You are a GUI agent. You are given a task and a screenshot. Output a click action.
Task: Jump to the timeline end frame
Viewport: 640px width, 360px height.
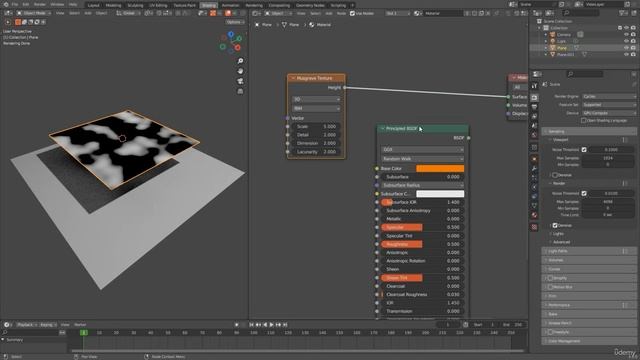[285, 325]
